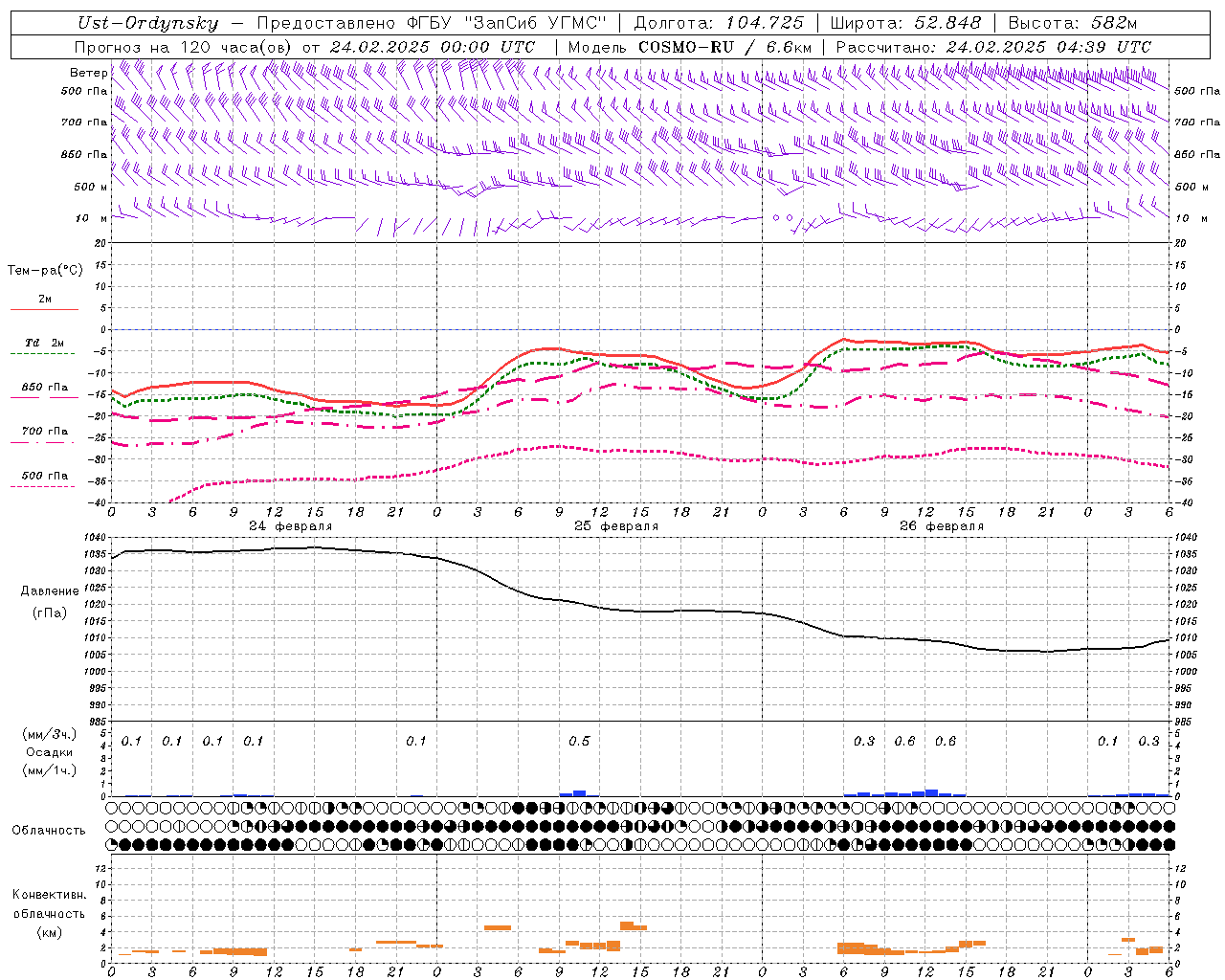Viewport: 1225px width, 980px height.
Task: Click the Ветер panel label
Action: (89, 73)
